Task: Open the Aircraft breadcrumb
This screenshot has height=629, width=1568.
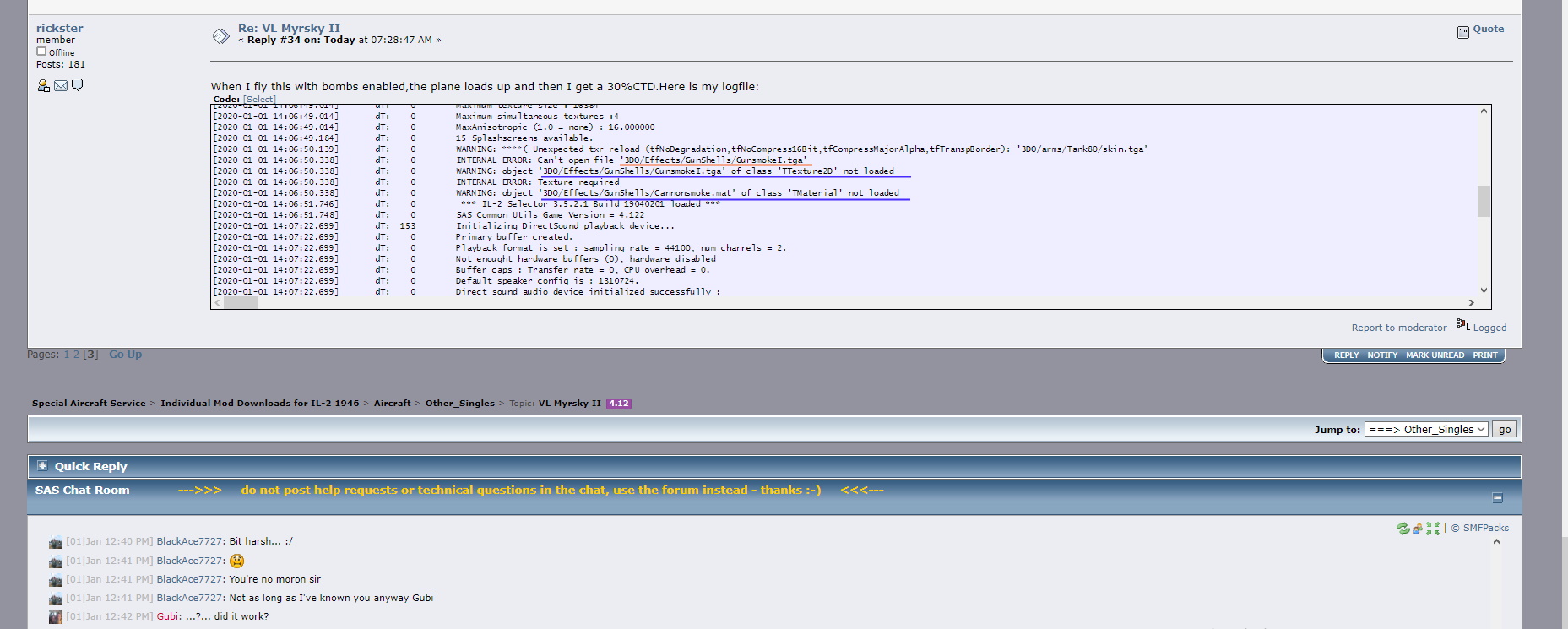Action: (393, 404)
